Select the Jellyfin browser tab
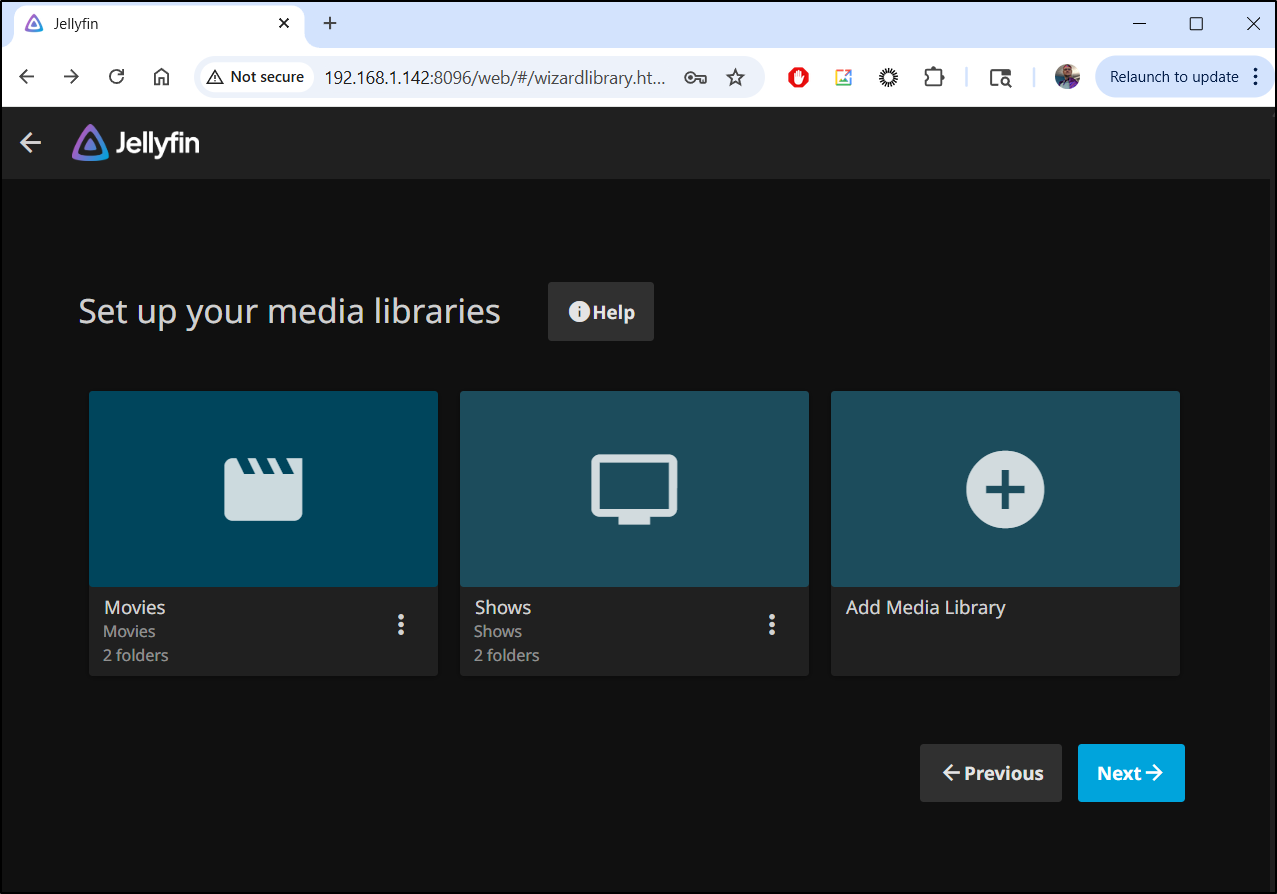 point(158,24)
